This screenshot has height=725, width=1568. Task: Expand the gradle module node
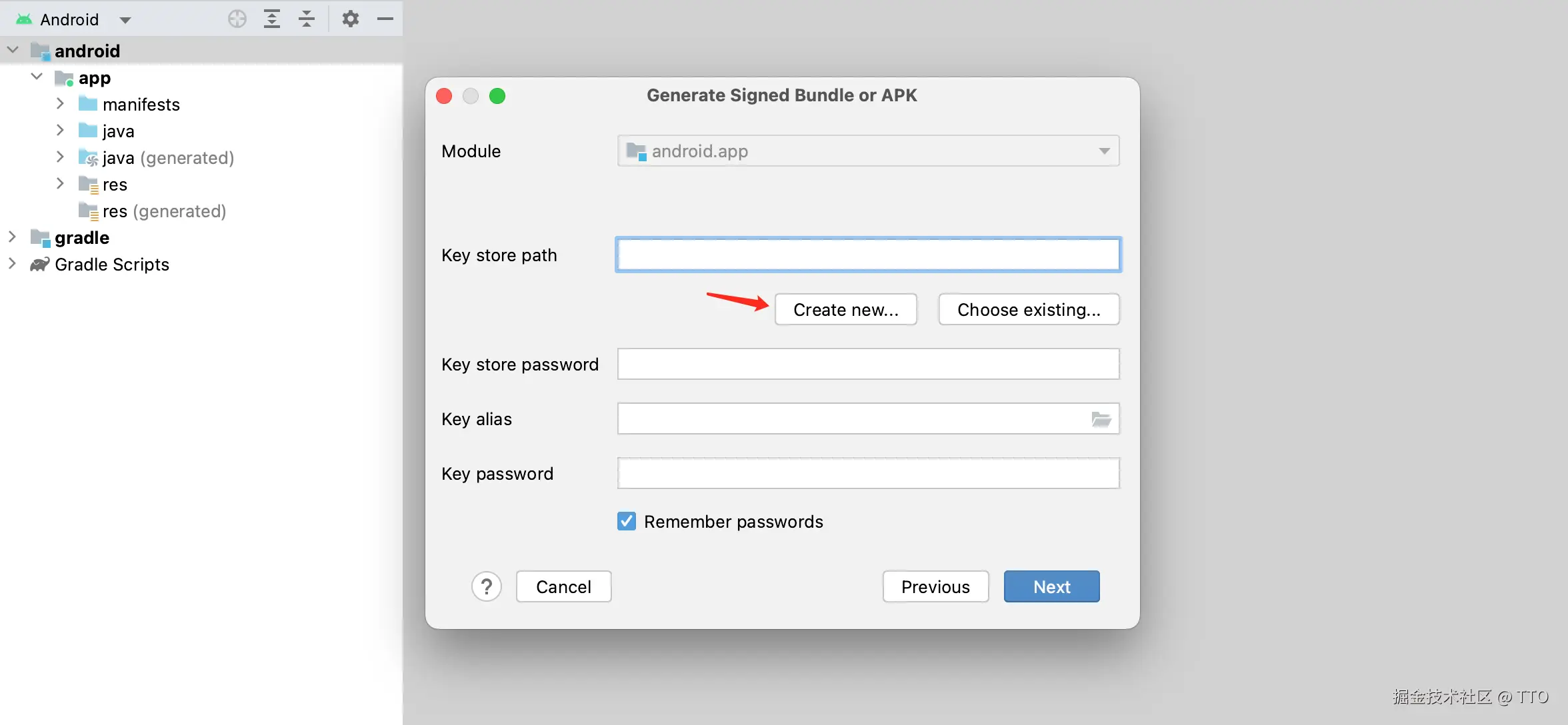point(12,237)
